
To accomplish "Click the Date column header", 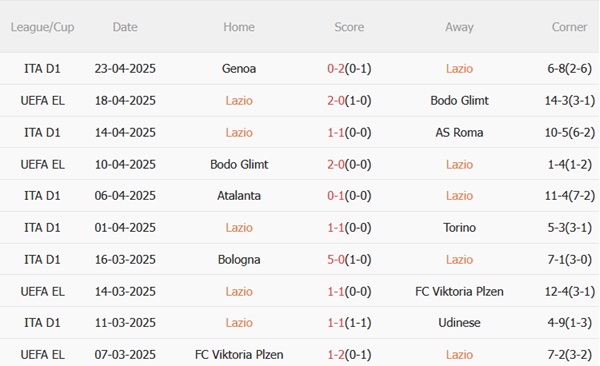I will click(x=125, y=27).
